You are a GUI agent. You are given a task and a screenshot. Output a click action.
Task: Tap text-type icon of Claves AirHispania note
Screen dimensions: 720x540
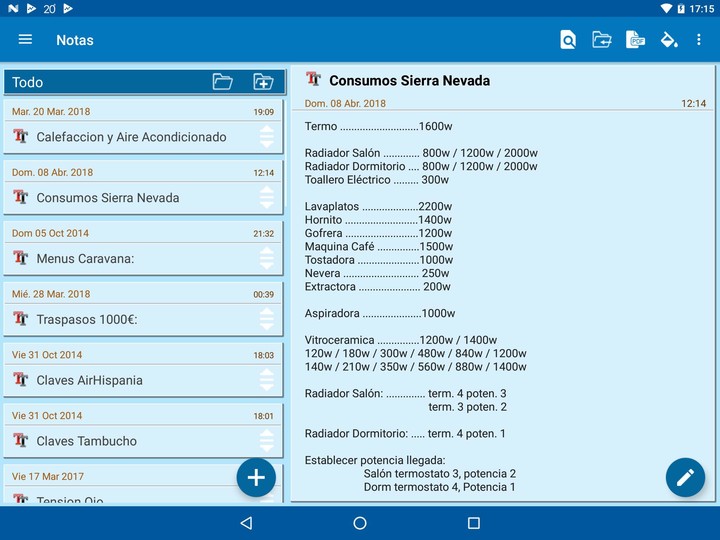[21, 379]
